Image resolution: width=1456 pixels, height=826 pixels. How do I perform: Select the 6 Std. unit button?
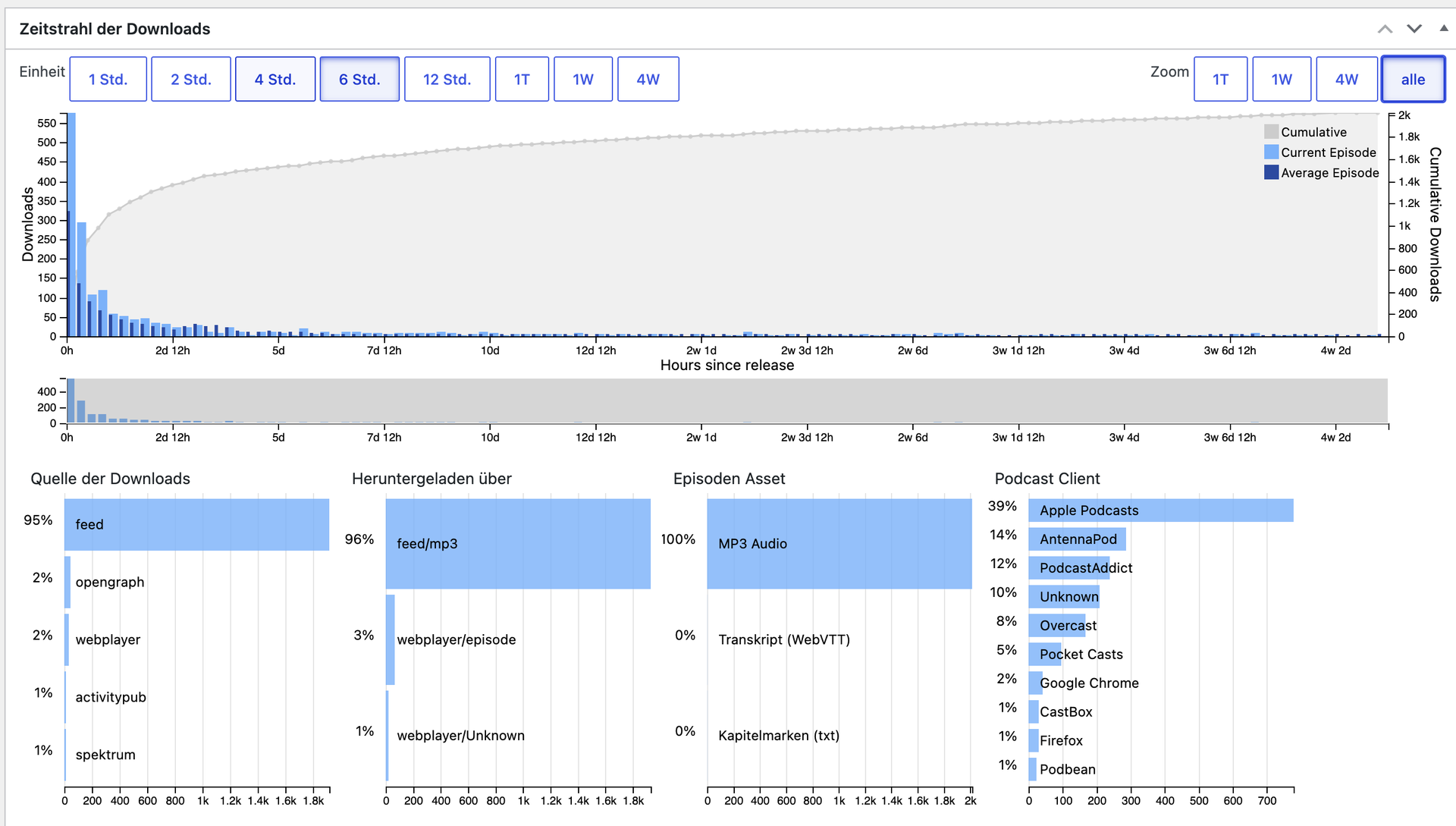tap(359, 79)
